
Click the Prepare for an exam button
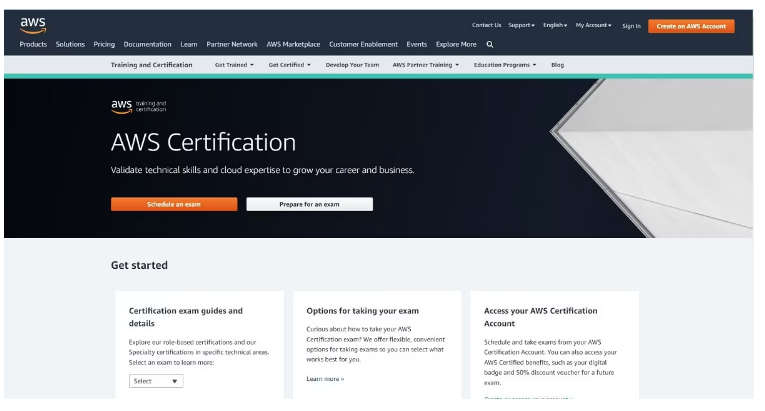click(309, 204)
